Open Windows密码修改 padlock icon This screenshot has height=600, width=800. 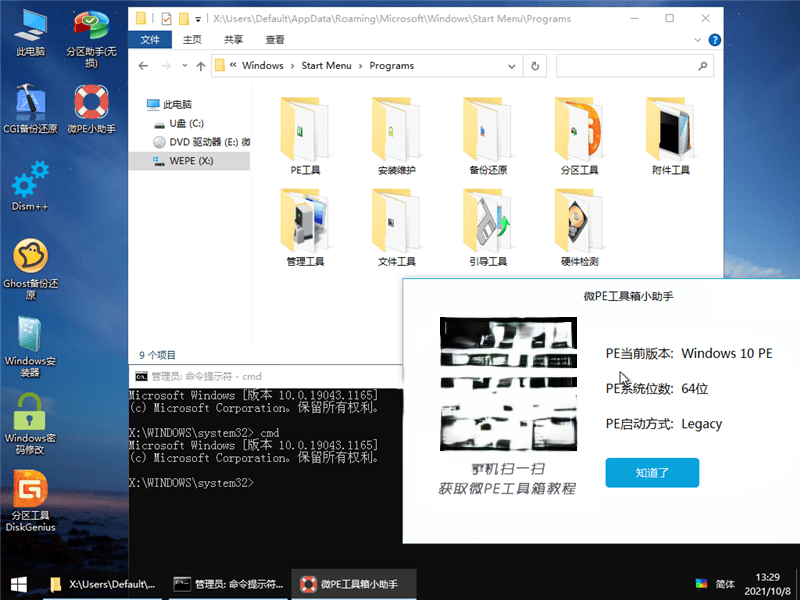30,424
